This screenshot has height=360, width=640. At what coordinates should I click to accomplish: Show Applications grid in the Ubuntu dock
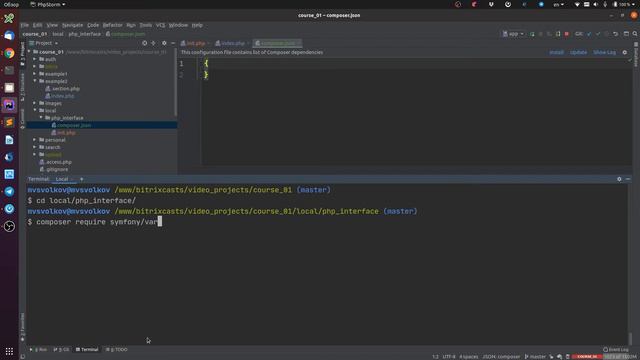9,351
